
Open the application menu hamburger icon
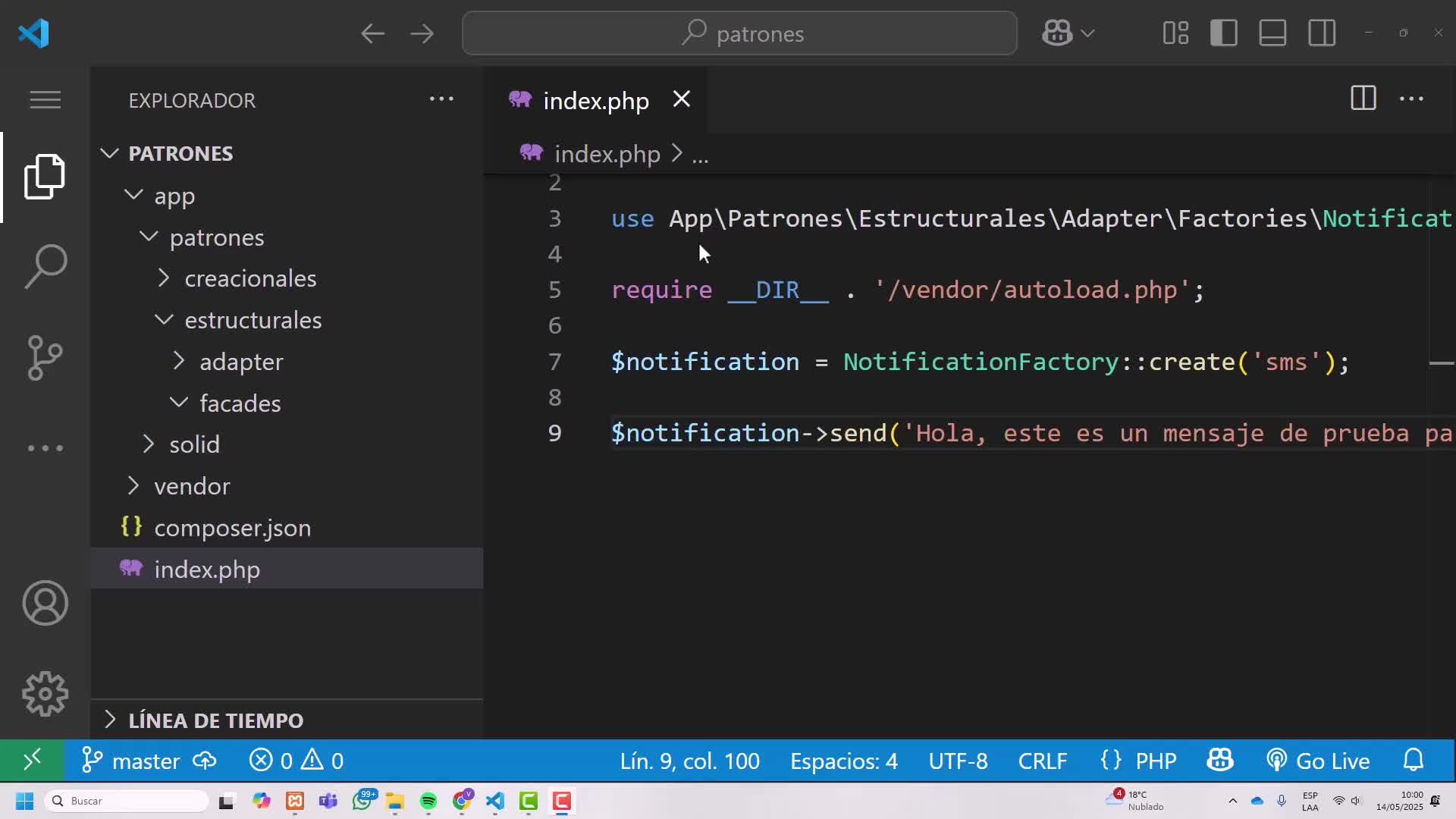pos(45,100)
